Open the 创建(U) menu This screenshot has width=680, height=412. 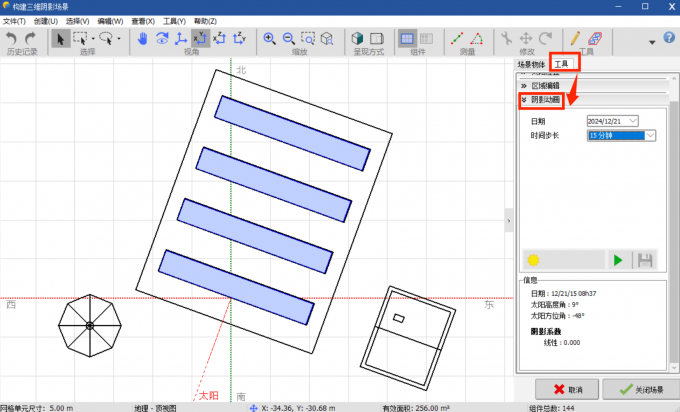click(x=46, y=21)
